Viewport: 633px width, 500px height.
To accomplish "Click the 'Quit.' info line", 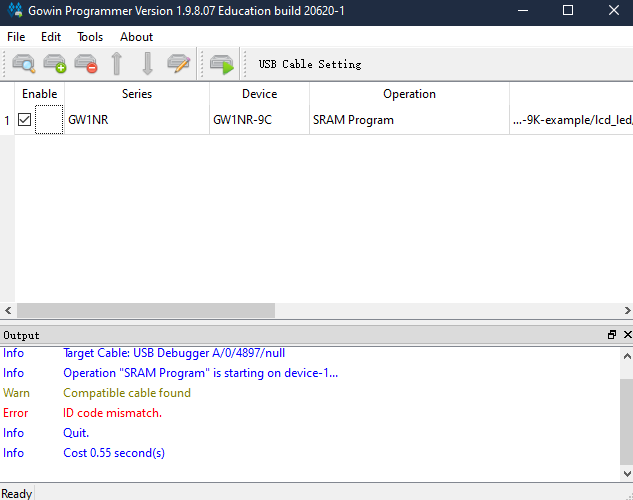I will tap(76, 433).
